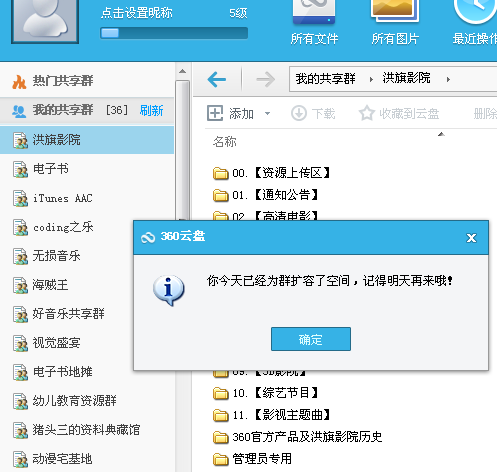Click 确定 button in dialog
This screenshot has width=497, height=472.
311,339
